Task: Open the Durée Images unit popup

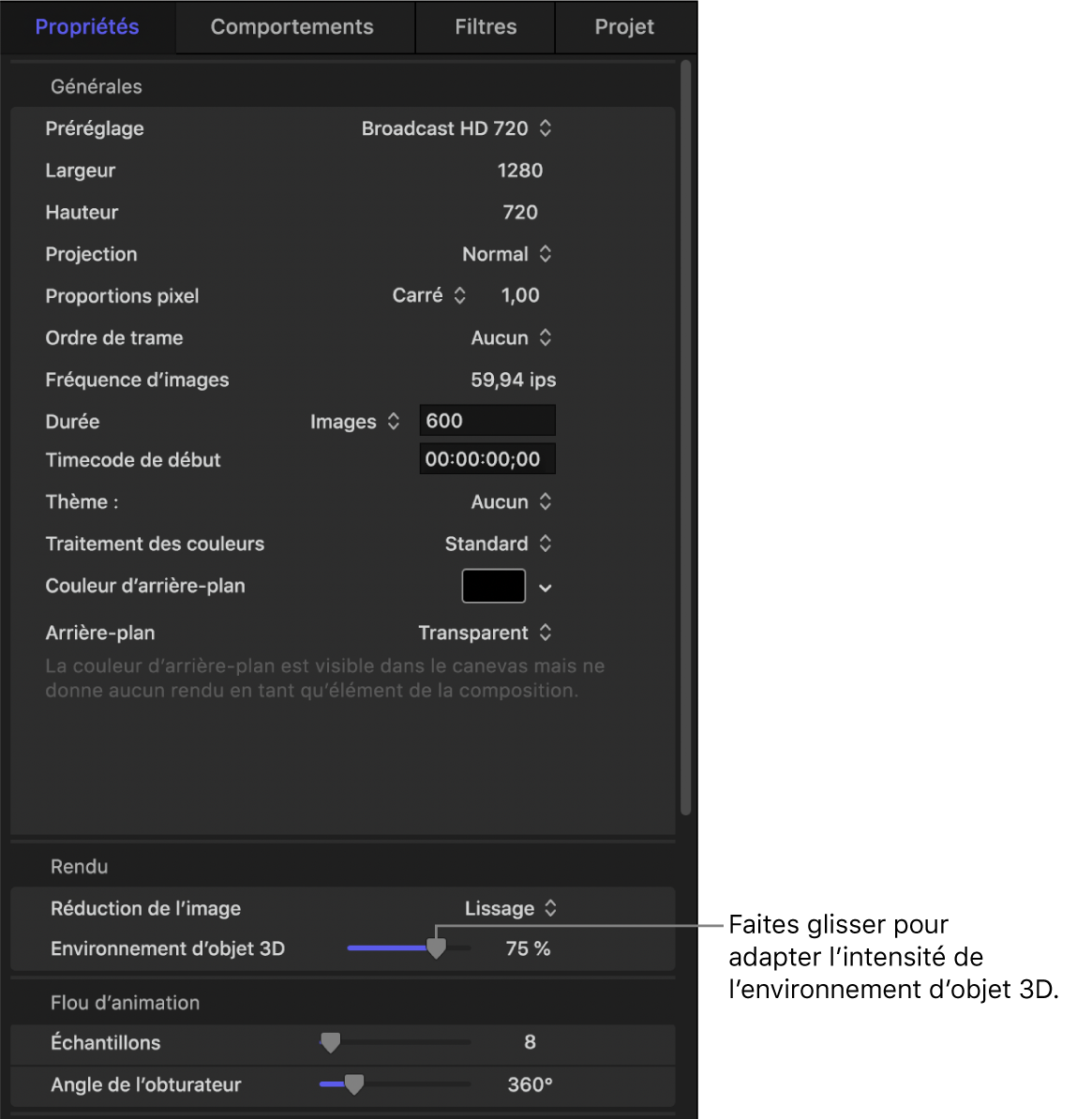Action: tap(354, 422)
